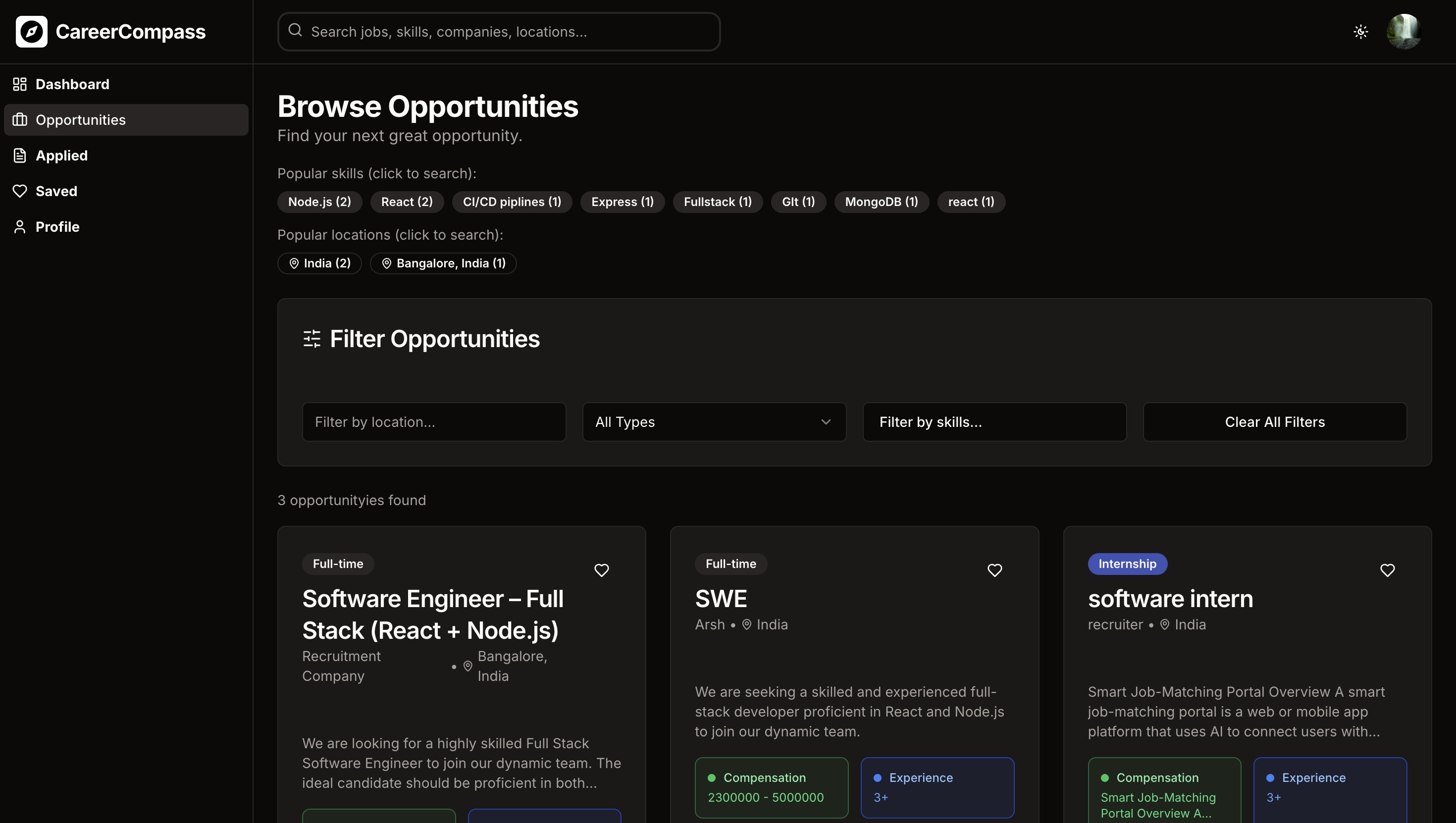Choose the MongoDB (1) skill chip
1456x823 pixels.
point(881,202)
